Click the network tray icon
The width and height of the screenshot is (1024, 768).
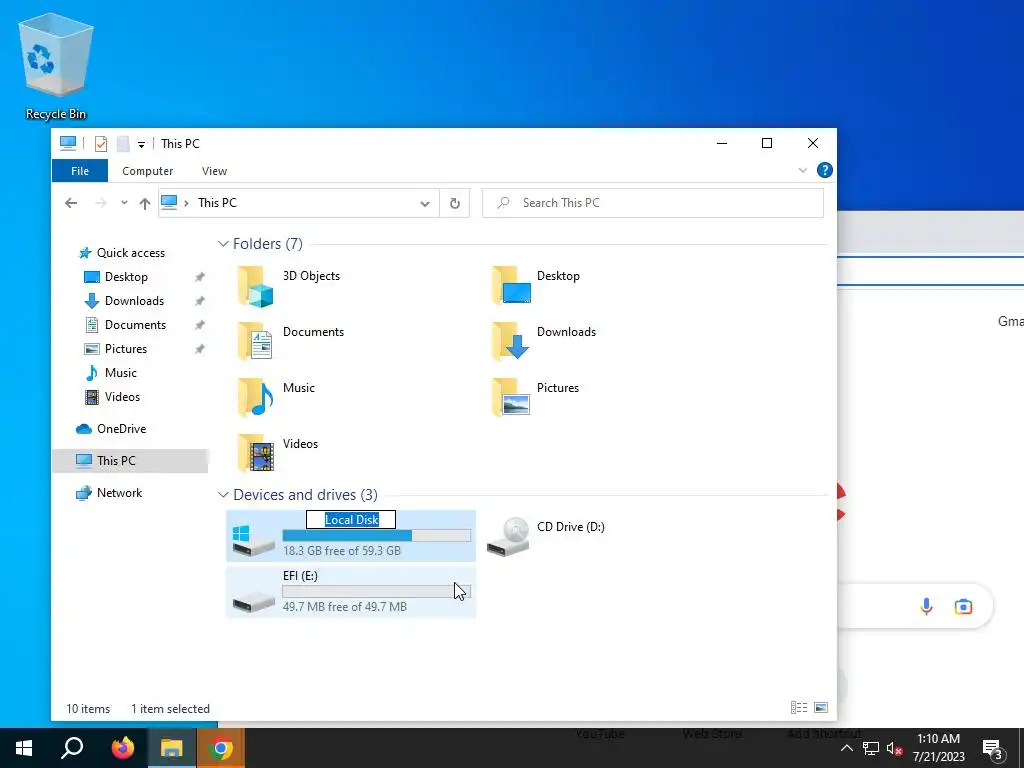pos(871,748)
